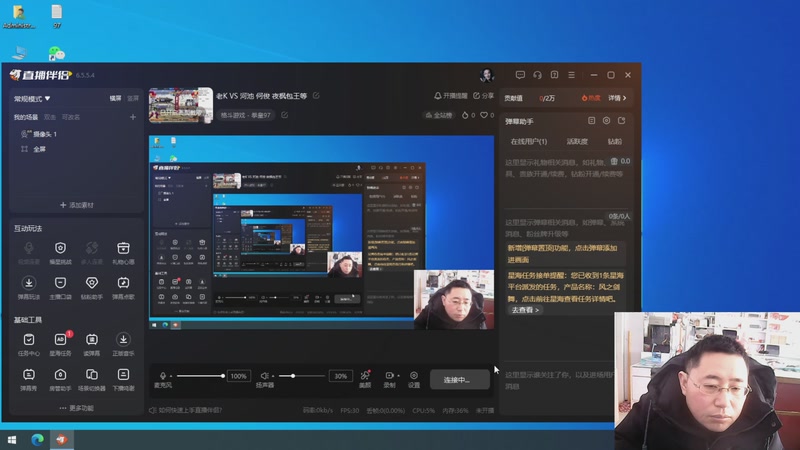800x450 pixels.
Task: Open the 下播鸣谢 tool icon
Action: [x=123, y=375]
